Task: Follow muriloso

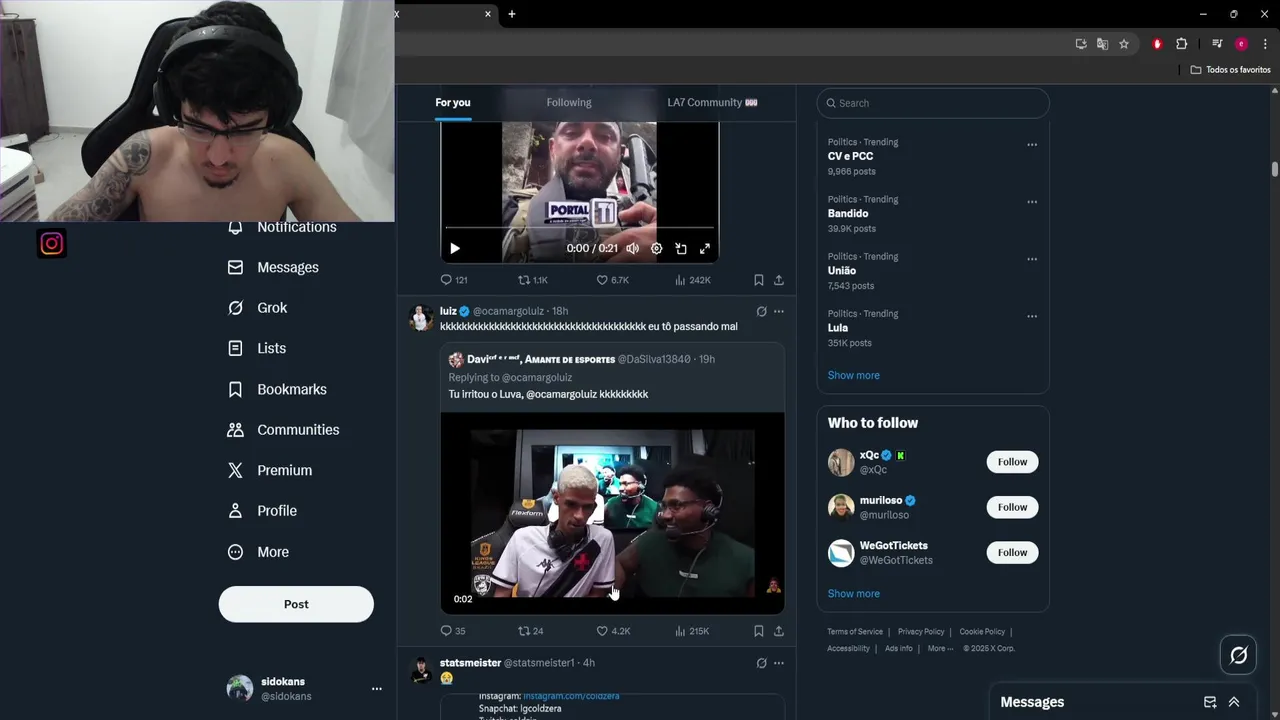Action: click(1012, 507)
